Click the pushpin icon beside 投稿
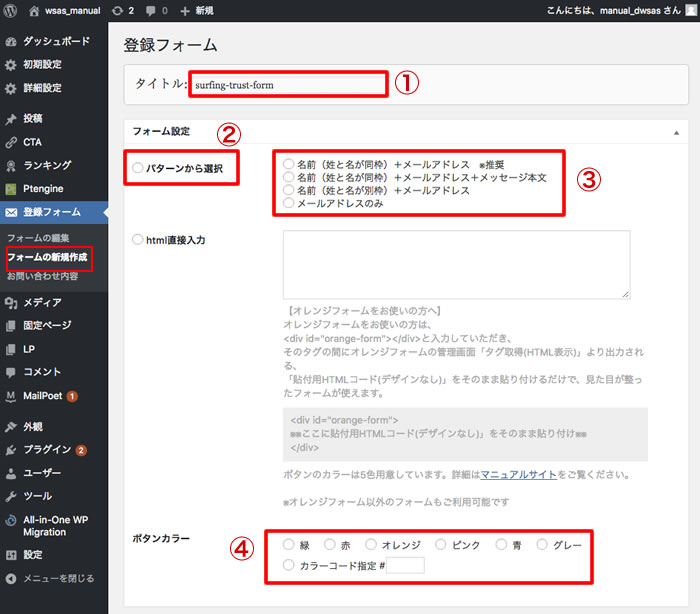Viewport: 700px width, 614px height. (11, 118)
